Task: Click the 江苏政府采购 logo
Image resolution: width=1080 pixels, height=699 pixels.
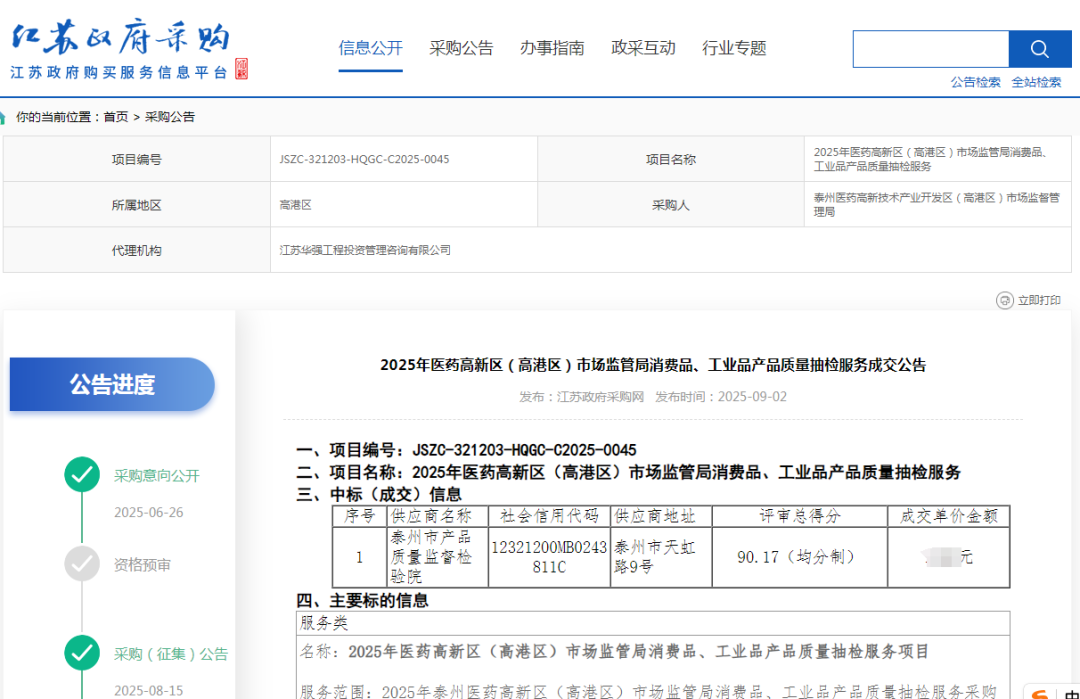Action: (120, 40)
